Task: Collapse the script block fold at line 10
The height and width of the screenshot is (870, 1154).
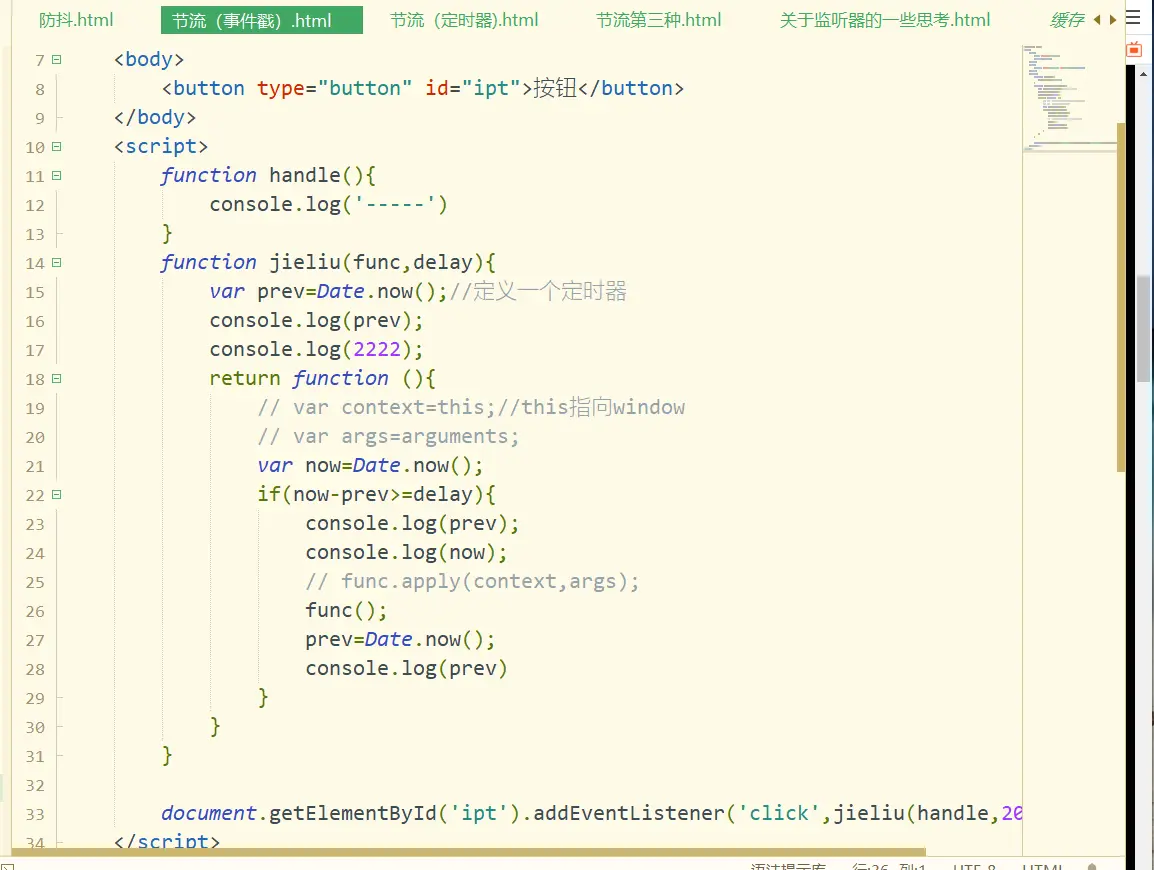Action: coord(57,146)
